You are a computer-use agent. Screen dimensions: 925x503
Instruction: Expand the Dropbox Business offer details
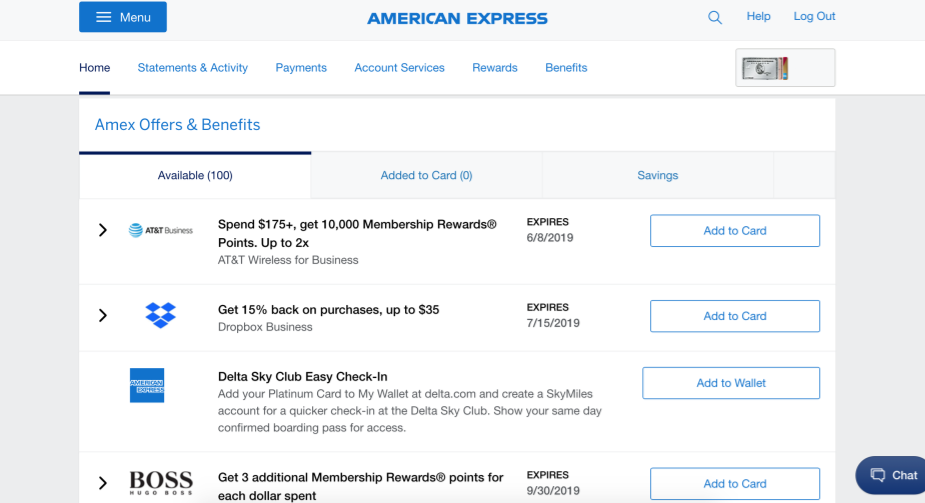[x=102, y=315]
